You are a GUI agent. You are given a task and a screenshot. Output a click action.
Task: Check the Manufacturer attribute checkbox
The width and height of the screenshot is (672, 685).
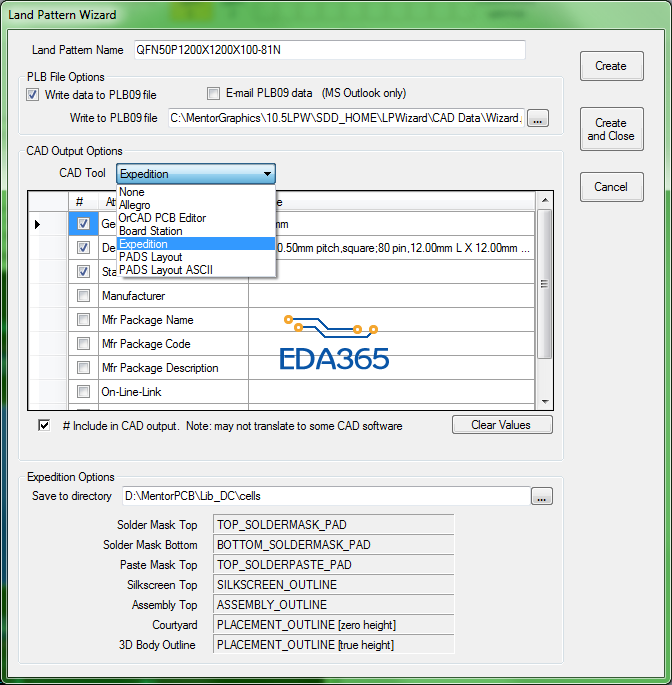pos(83,296)
